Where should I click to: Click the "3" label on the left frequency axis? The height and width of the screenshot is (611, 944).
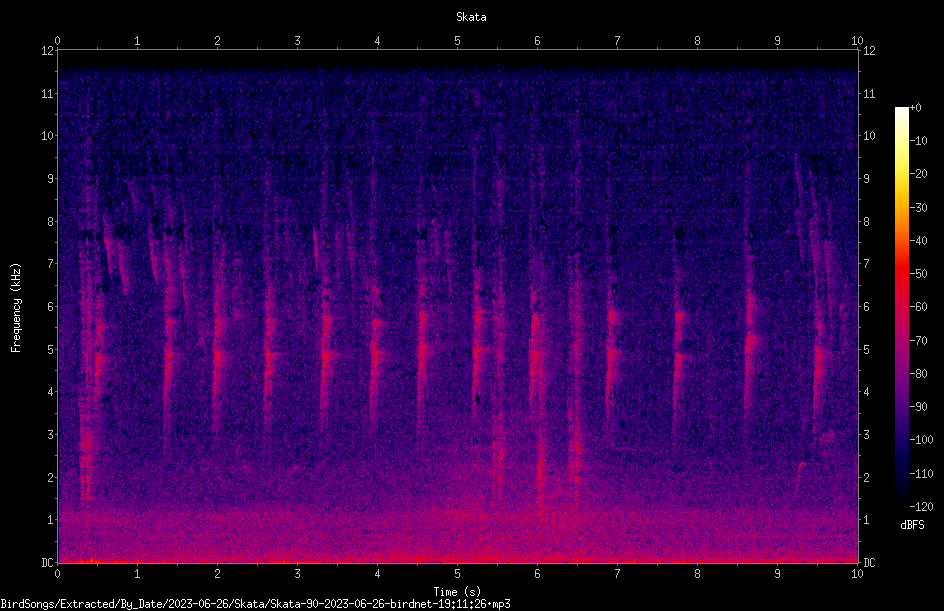click(51, 435)
